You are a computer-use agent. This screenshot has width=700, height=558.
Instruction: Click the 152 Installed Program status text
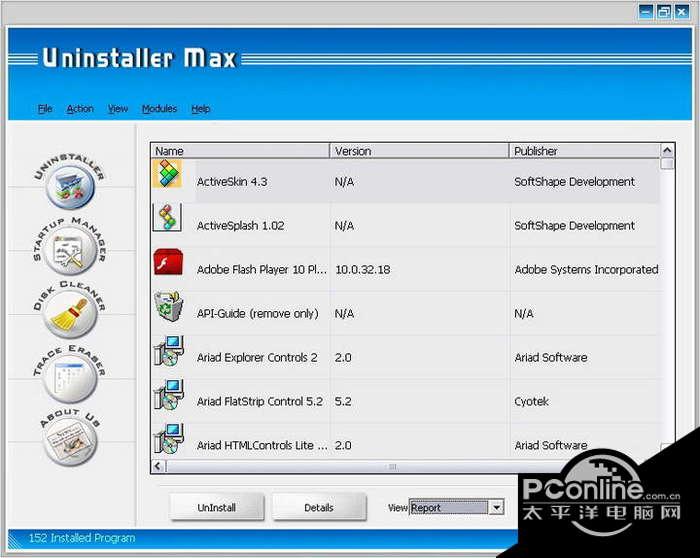(82, 538)
